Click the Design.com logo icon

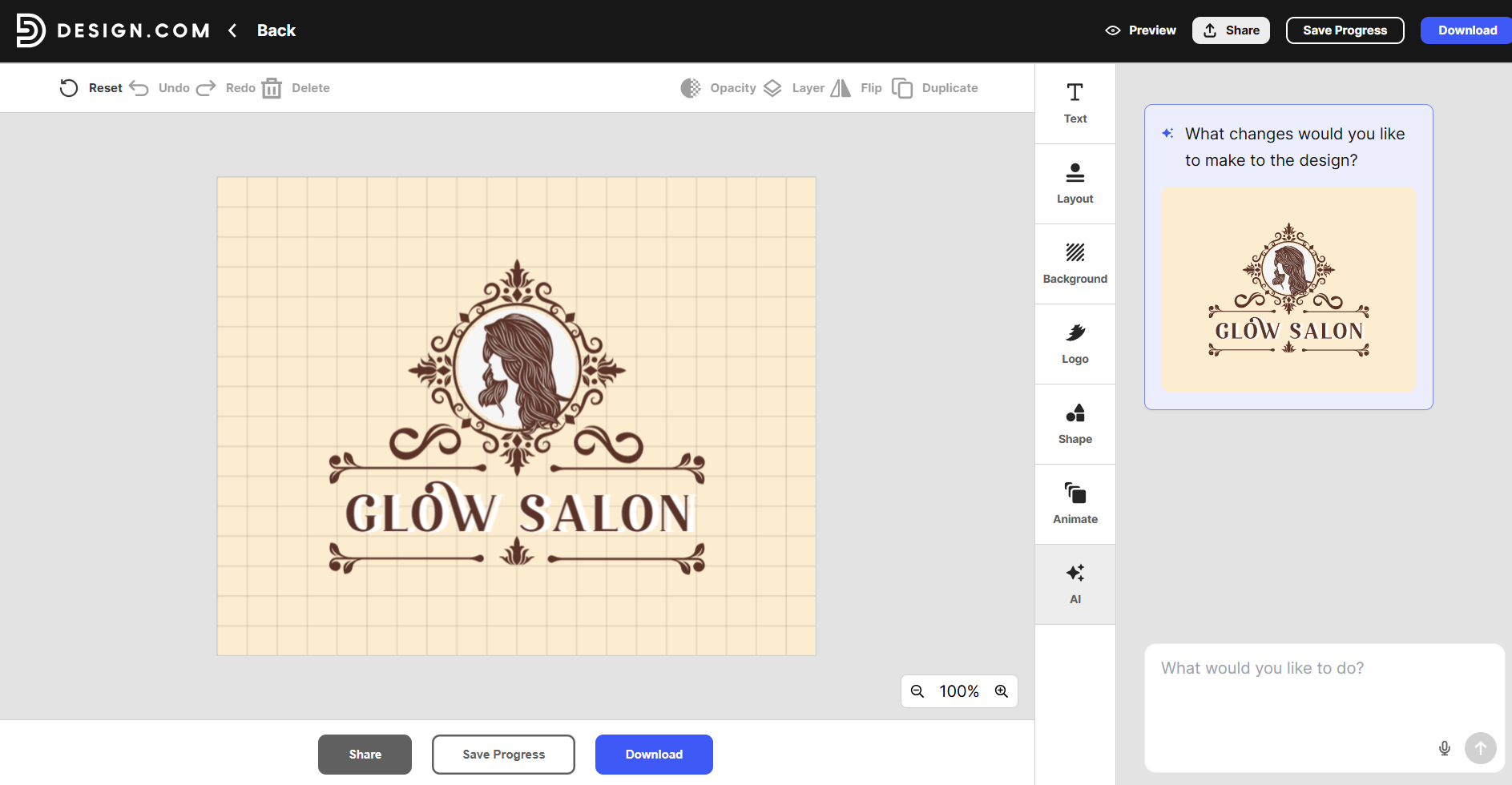[30, 30]
